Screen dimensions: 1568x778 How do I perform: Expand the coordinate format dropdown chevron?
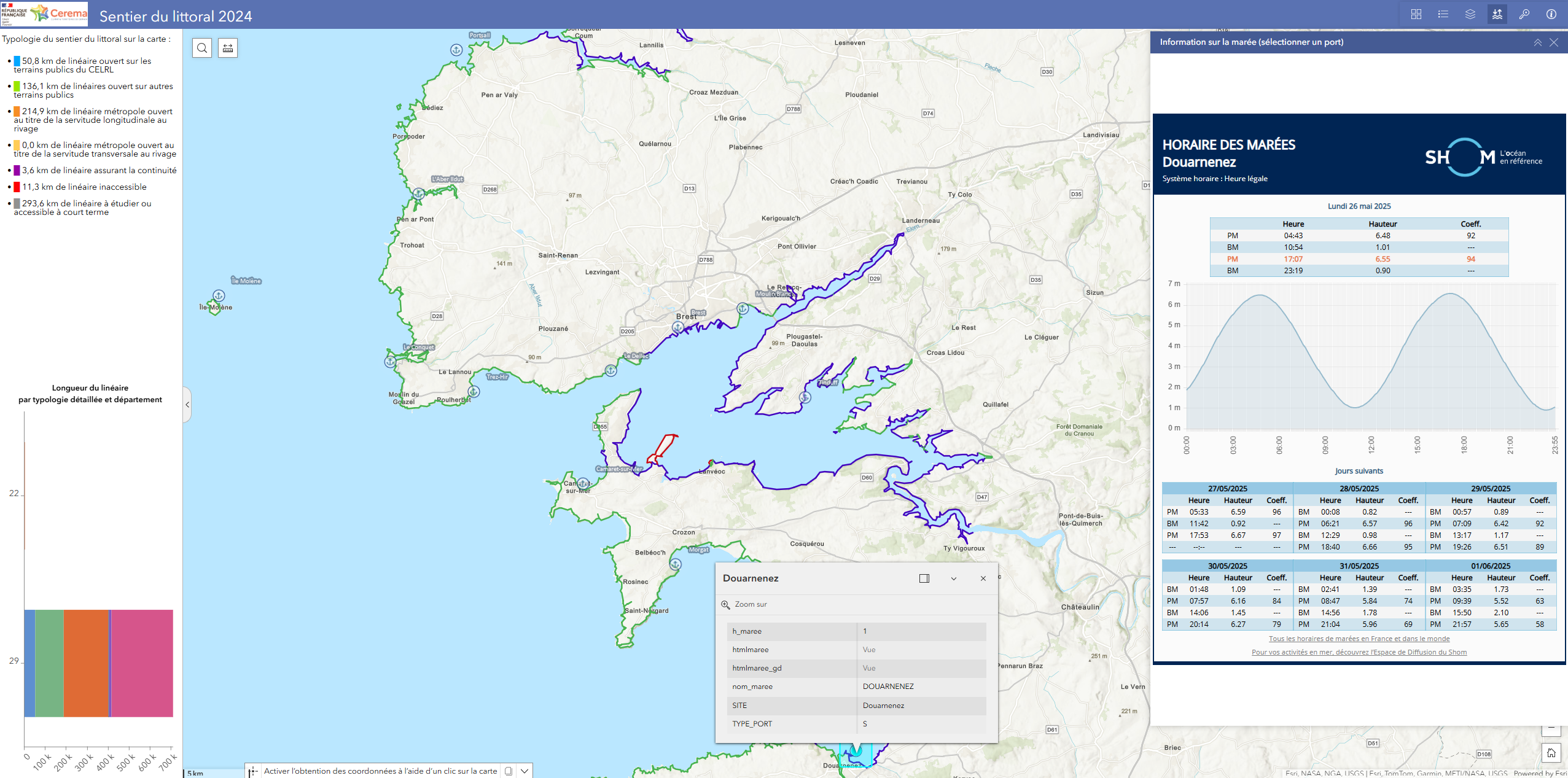[x=525, y=771]
